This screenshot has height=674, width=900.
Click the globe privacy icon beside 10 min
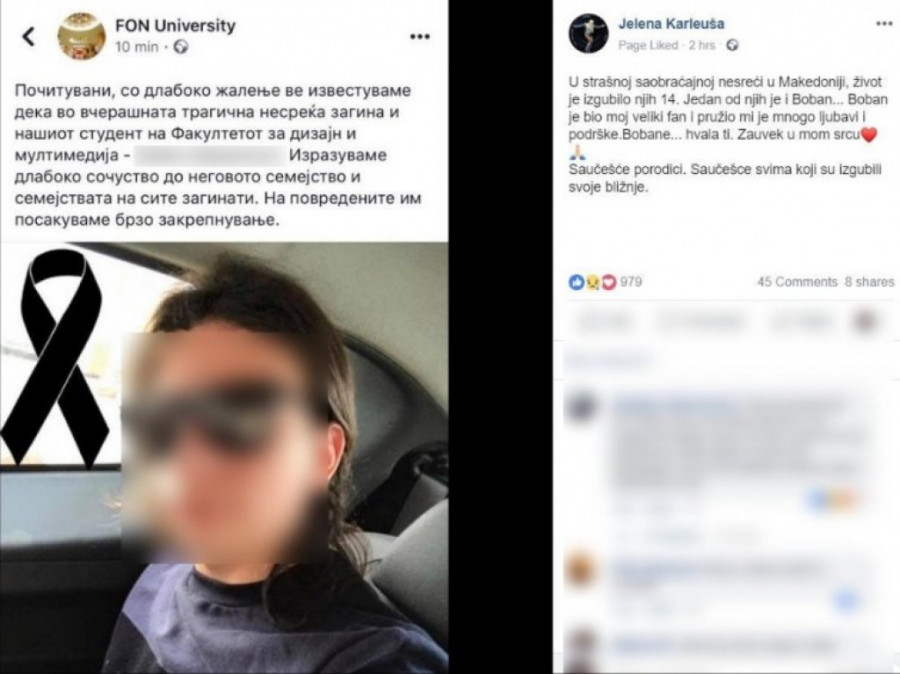coord(181,47)
